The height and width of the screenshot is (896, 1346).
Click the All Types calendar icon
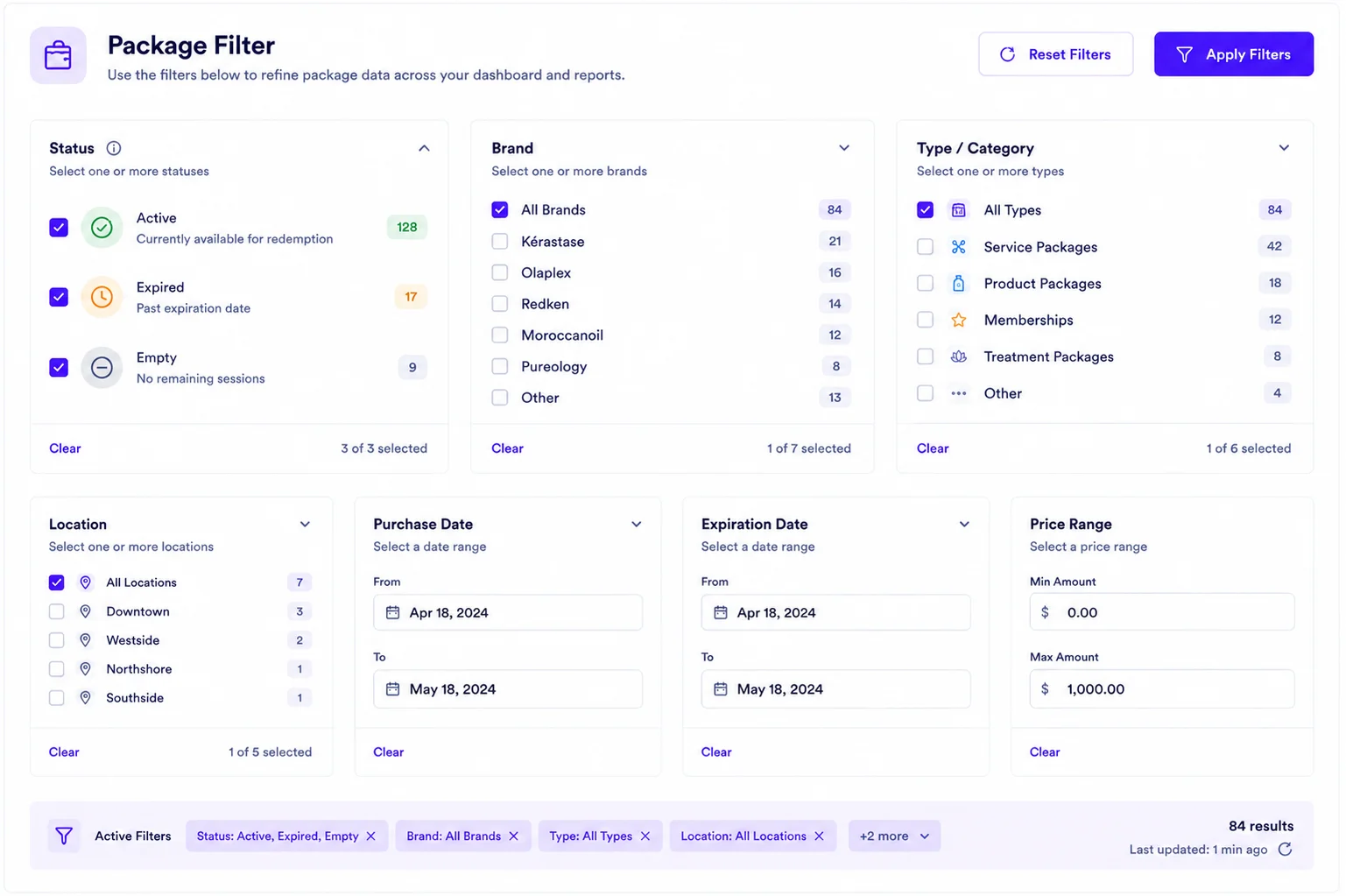coord(959,210)
